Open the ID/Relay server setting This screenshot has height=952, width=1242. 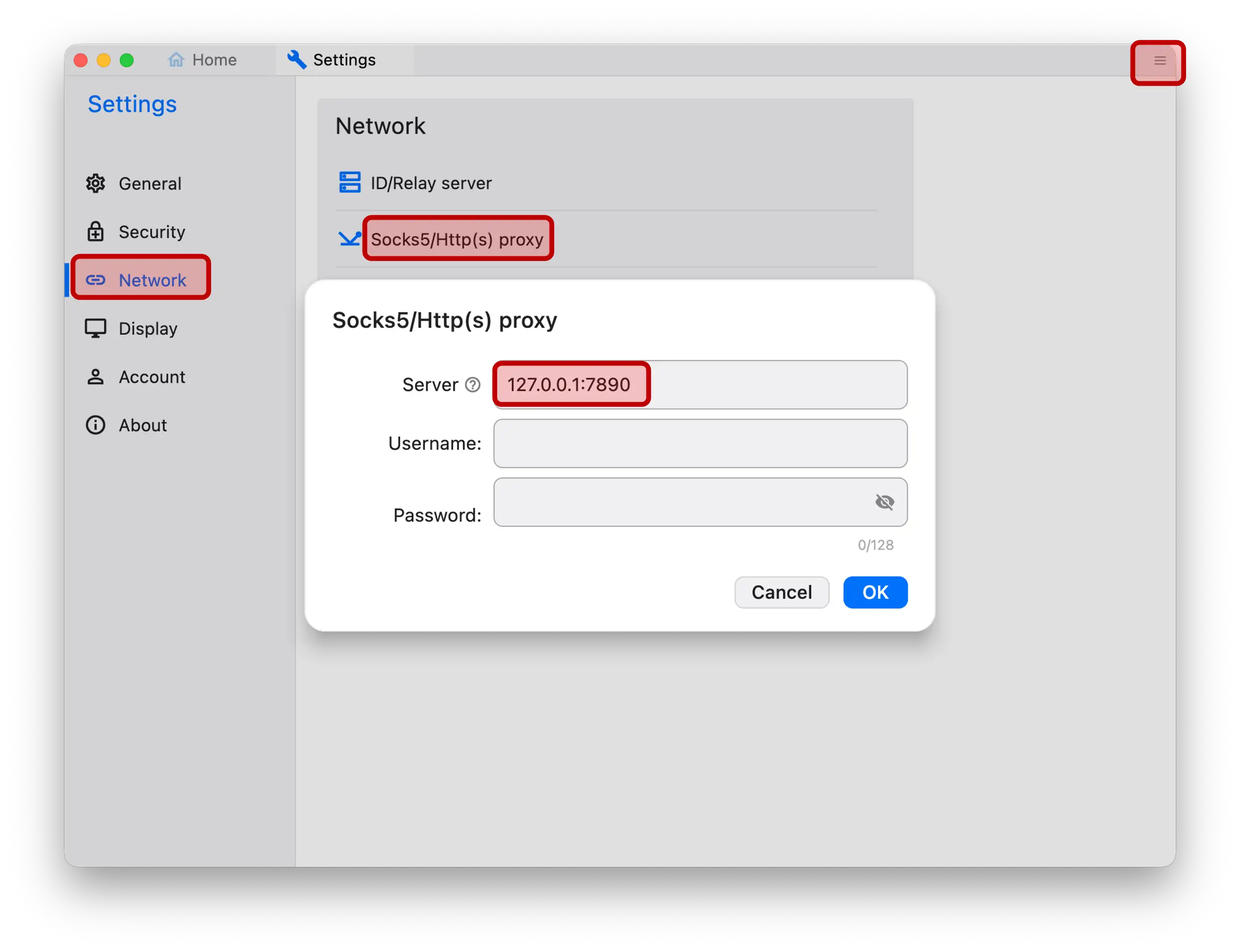tap(431, 183)
